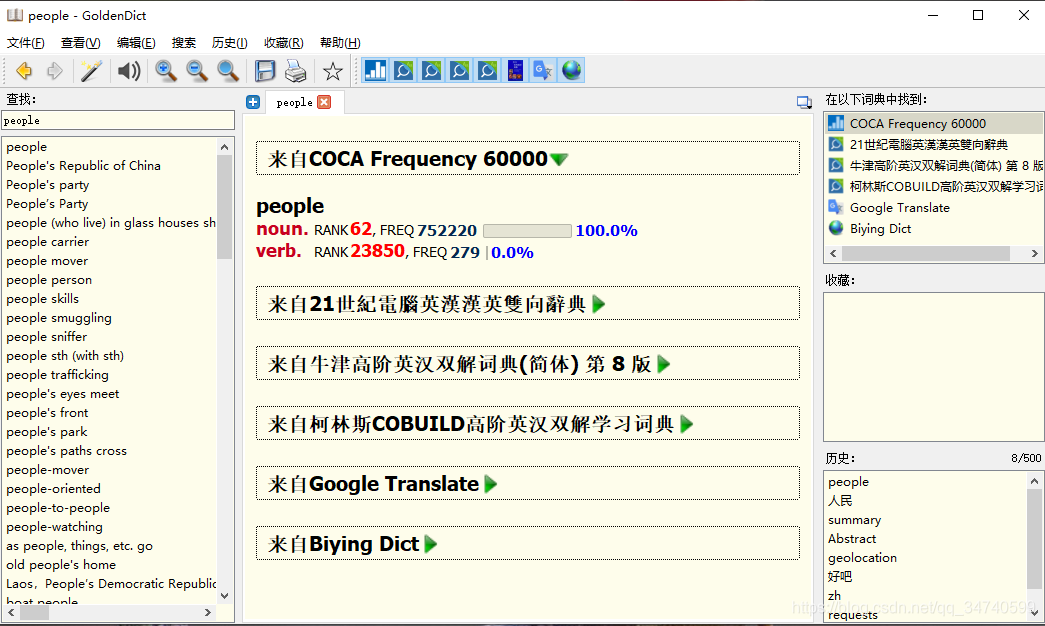Open a new tab with the plus icon
Viewport: 1045px width, 626px height.
click(x=253, y=102)
